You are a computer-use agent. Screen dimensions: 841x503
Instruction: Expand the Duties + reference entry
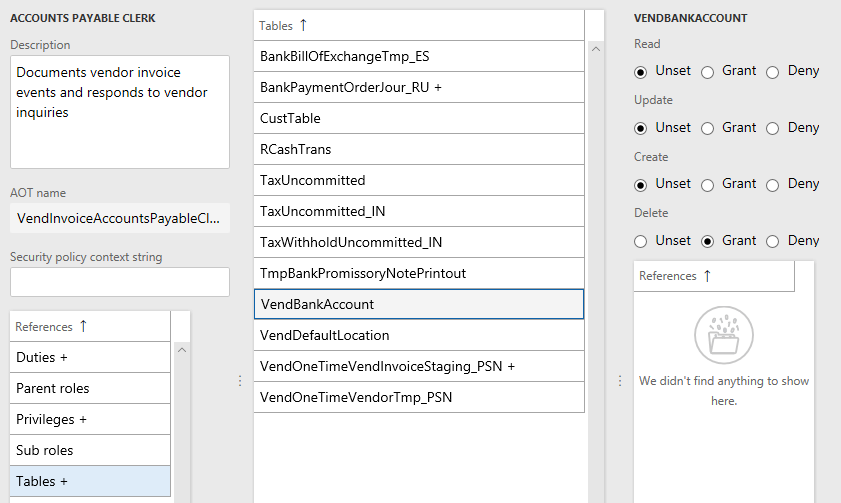tap(90, 357)
